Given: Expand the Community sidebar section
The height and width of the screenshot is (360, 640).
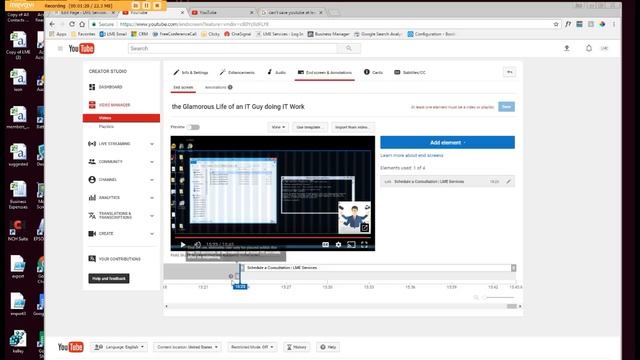Looking at the screenshot, I should pos(152,162).
